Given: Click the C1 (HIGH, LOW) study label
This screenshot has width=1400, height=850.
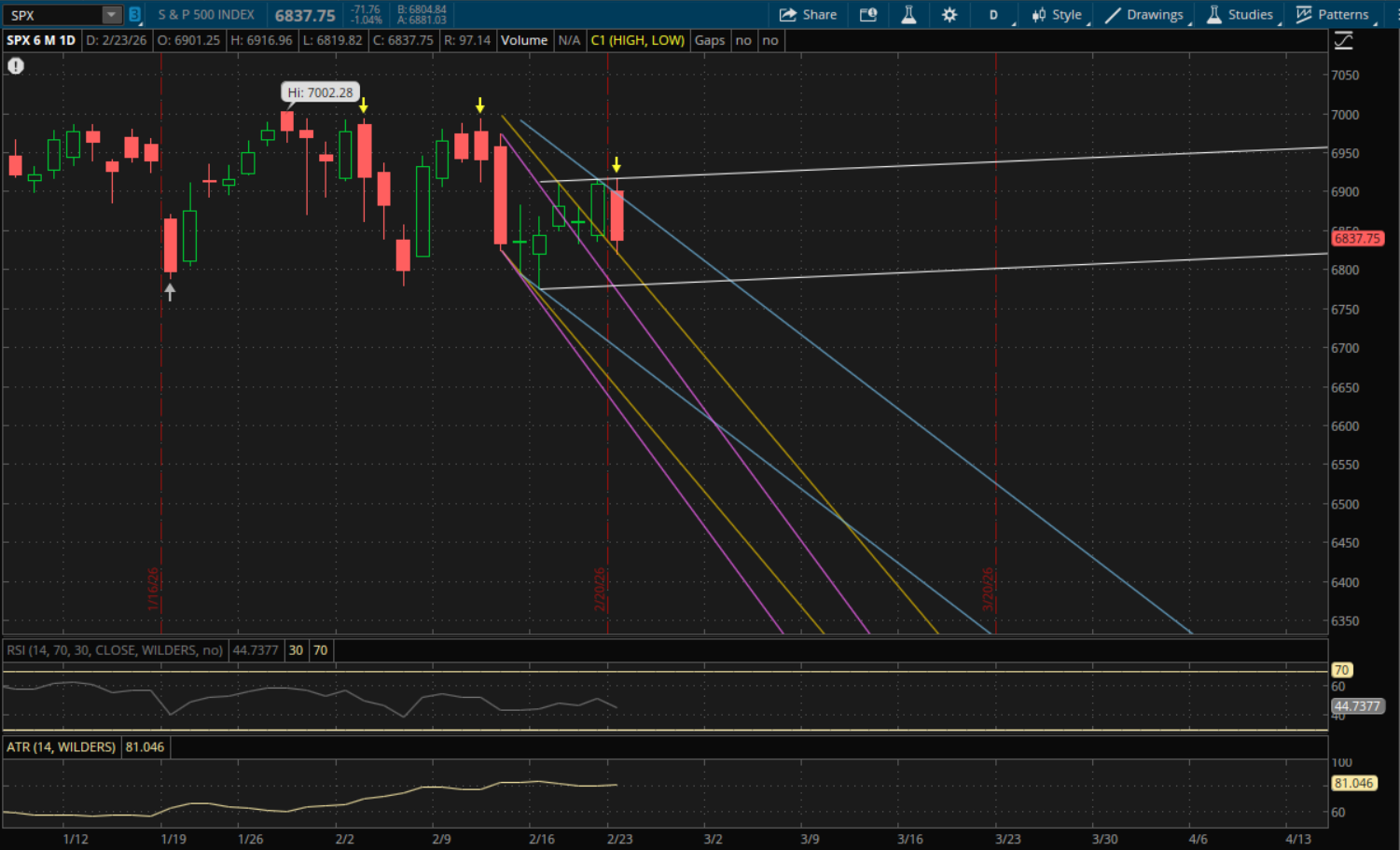Looking at the screenshot, I should click(x=637, y=41).
